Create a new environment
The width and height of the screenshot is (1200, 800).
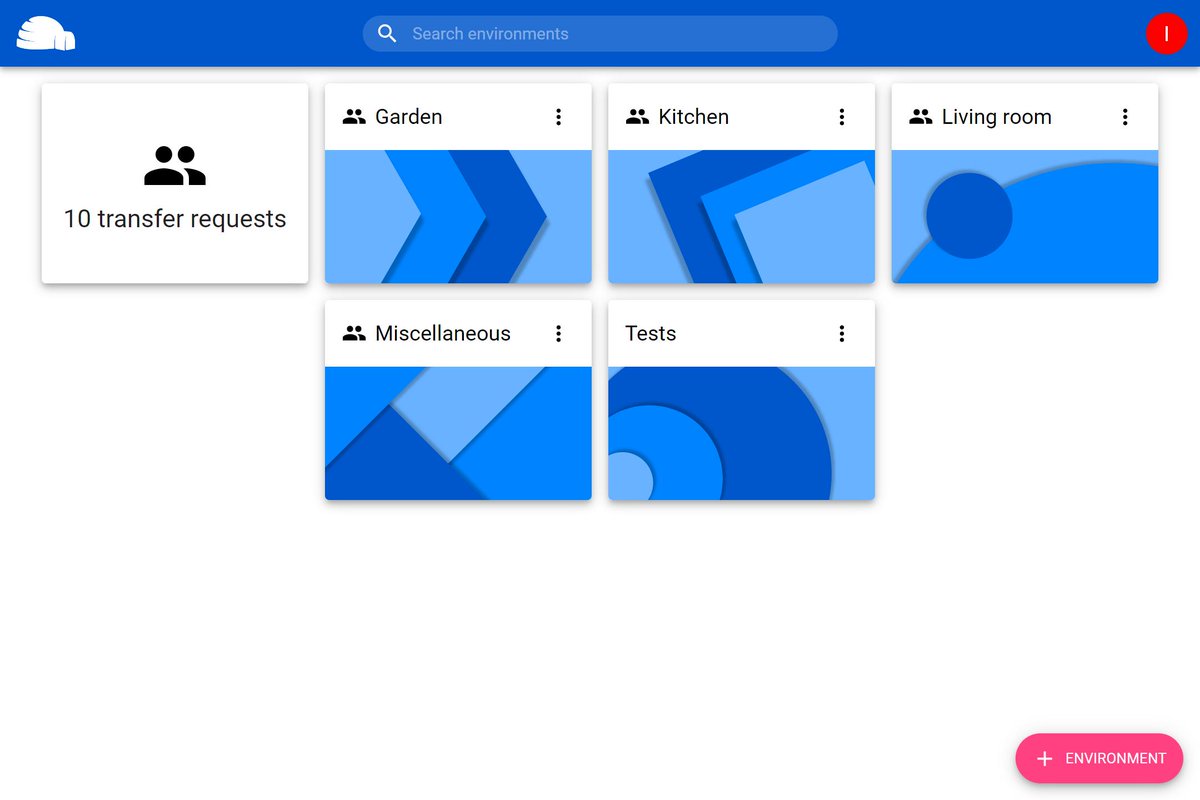click(x=1099, y=758)
